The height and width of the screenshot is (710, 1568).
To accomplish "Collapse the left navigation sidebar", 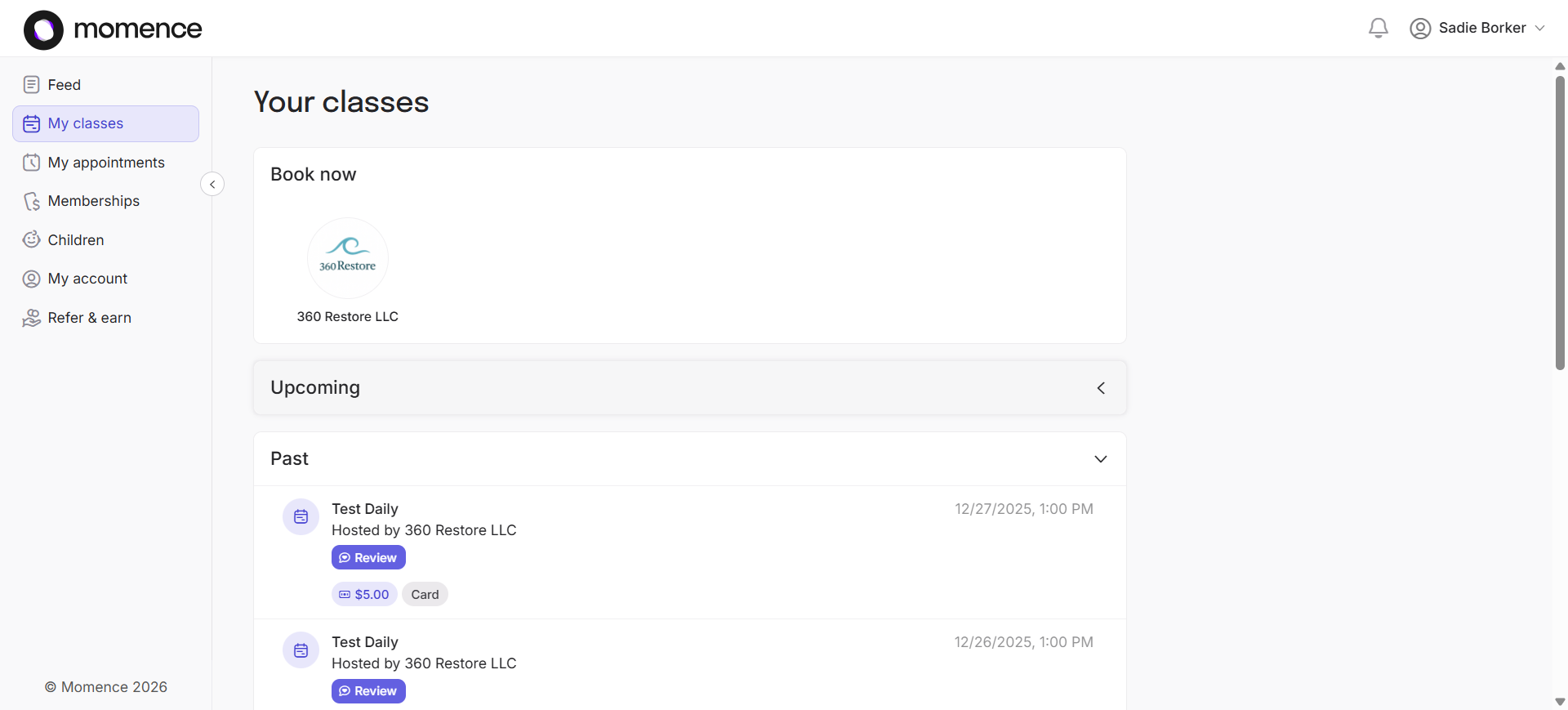I will 212,183.
